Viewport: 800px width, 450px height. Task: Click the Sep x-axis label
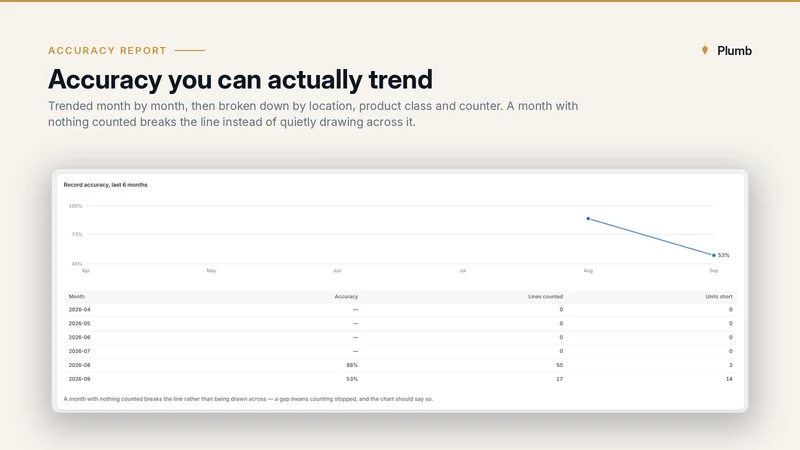point(713,270)
